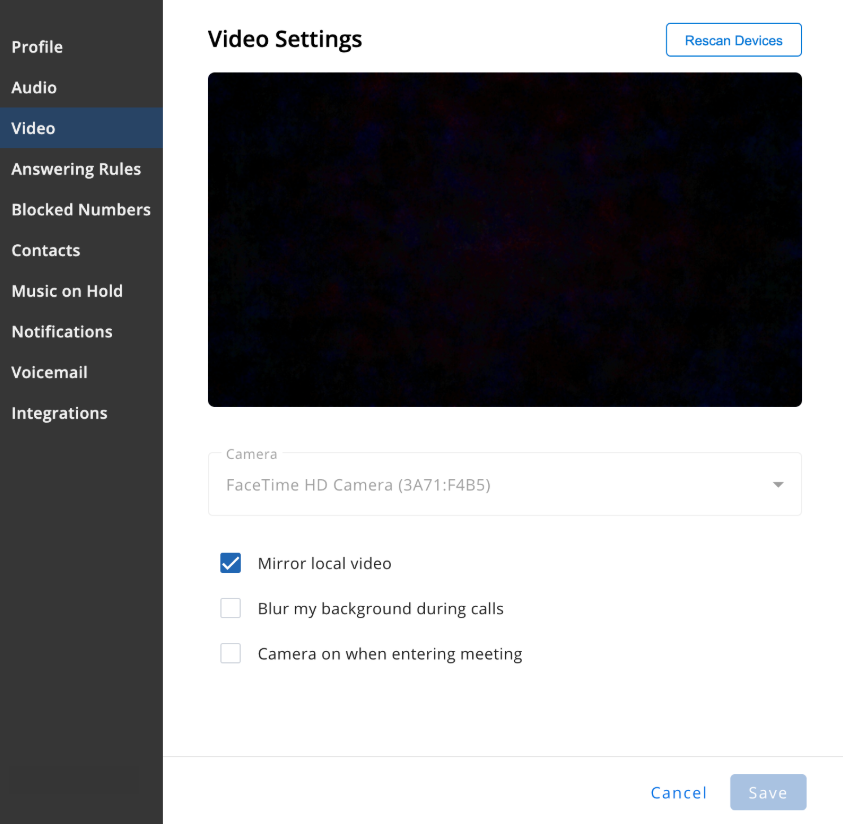Open the FaceTime HD Camera selector

[x=505, y=484]
